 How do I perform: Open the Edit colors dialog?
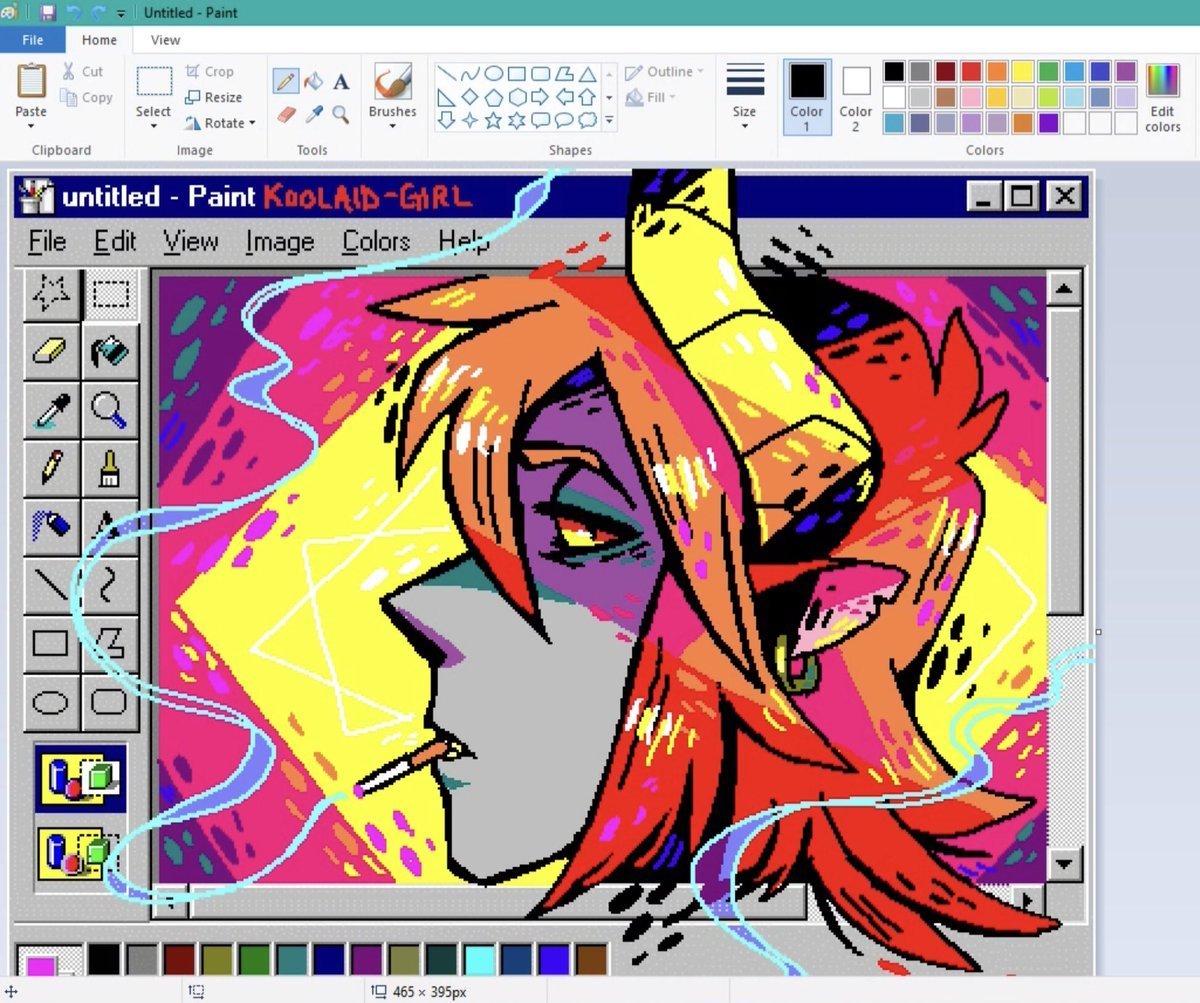pos(1162,97)
